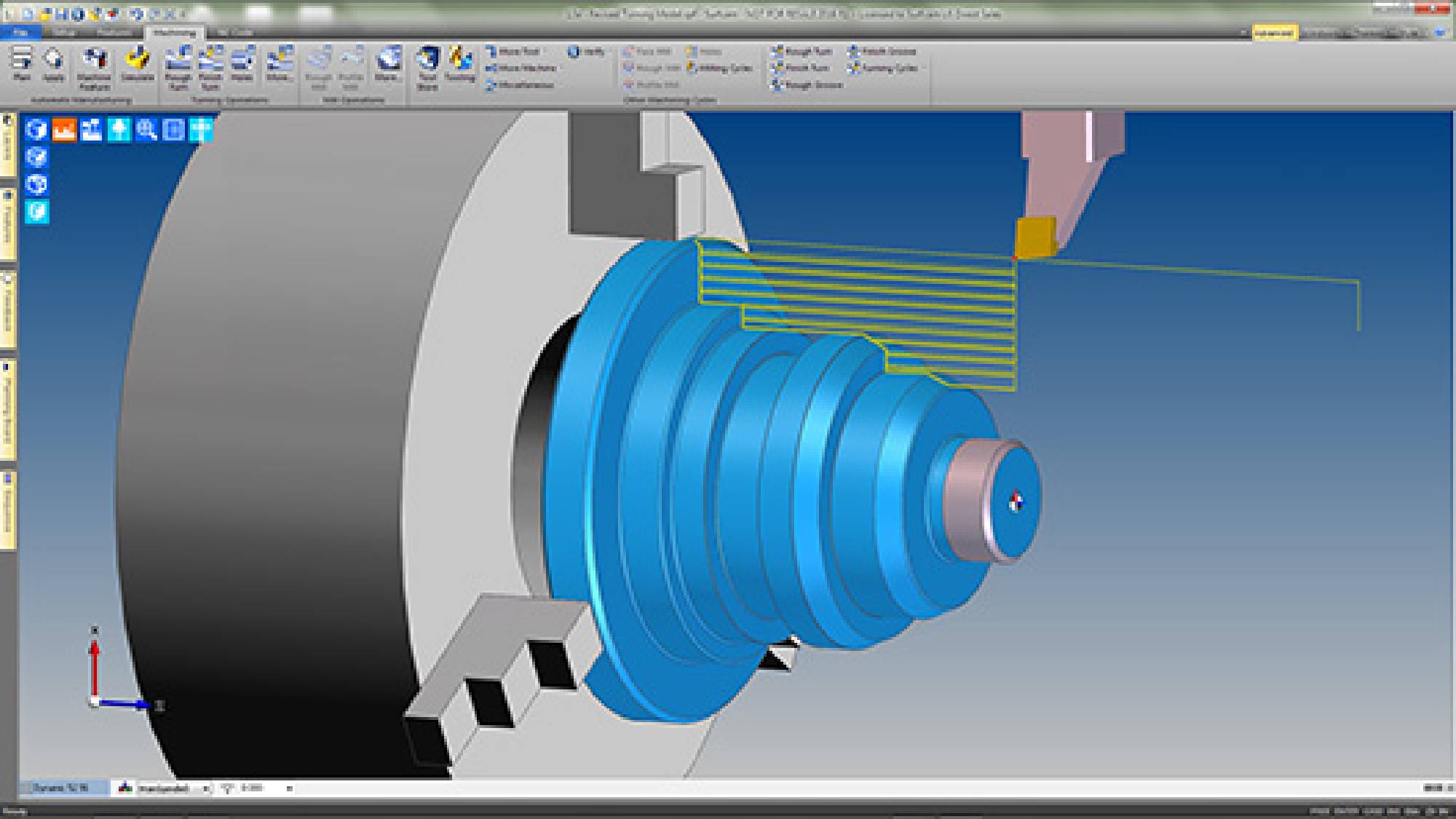Open the Miscellaneous commands list
The height and width of the screenshot is (819, 1456).
520,85
